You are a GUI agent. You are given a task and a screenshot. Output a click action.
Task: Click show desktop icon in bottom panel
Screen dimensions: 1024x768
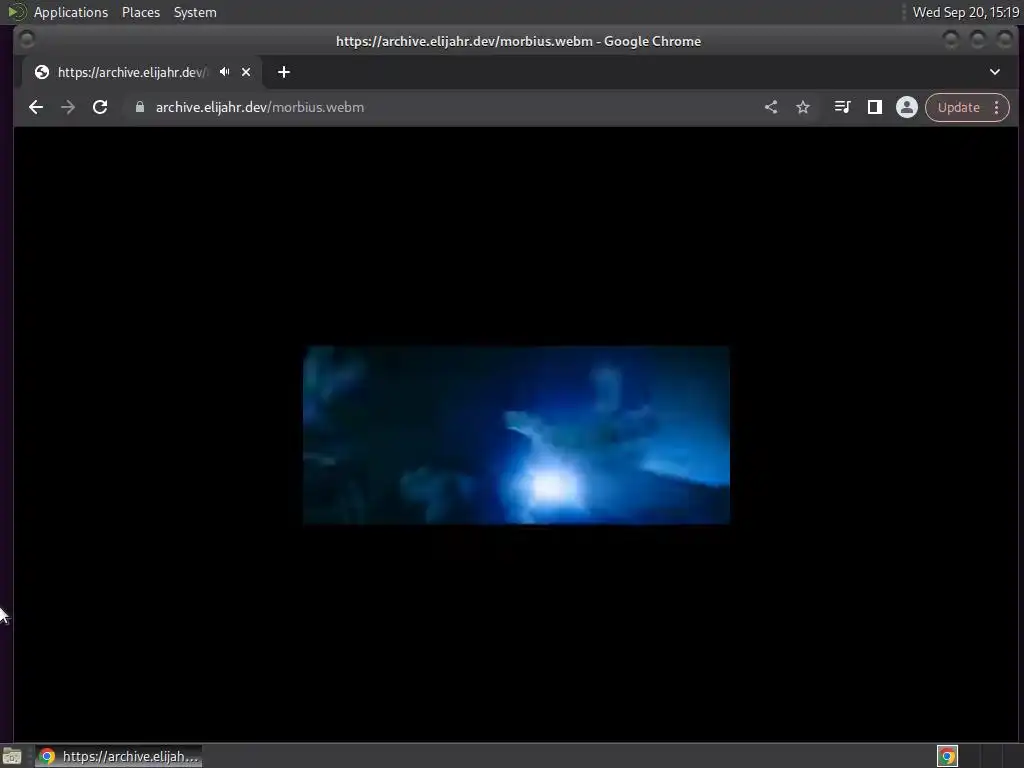tap(12, 756)
